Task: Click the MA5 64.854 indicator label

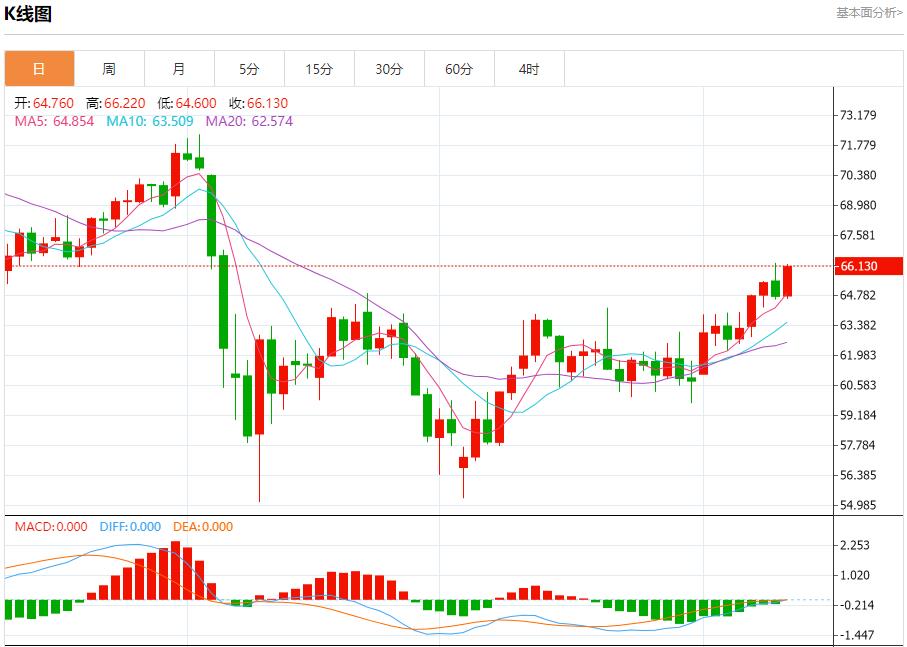Action: (x=54, y=121)
